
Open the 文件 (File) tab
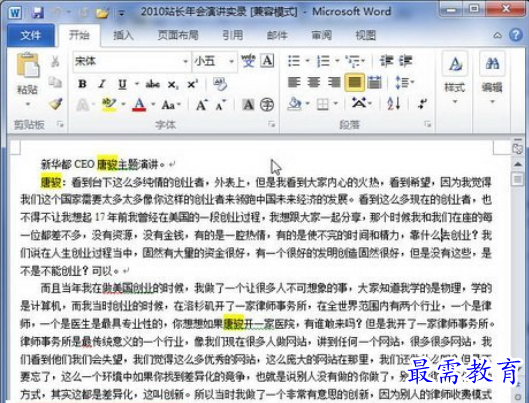tap(31, 35)
